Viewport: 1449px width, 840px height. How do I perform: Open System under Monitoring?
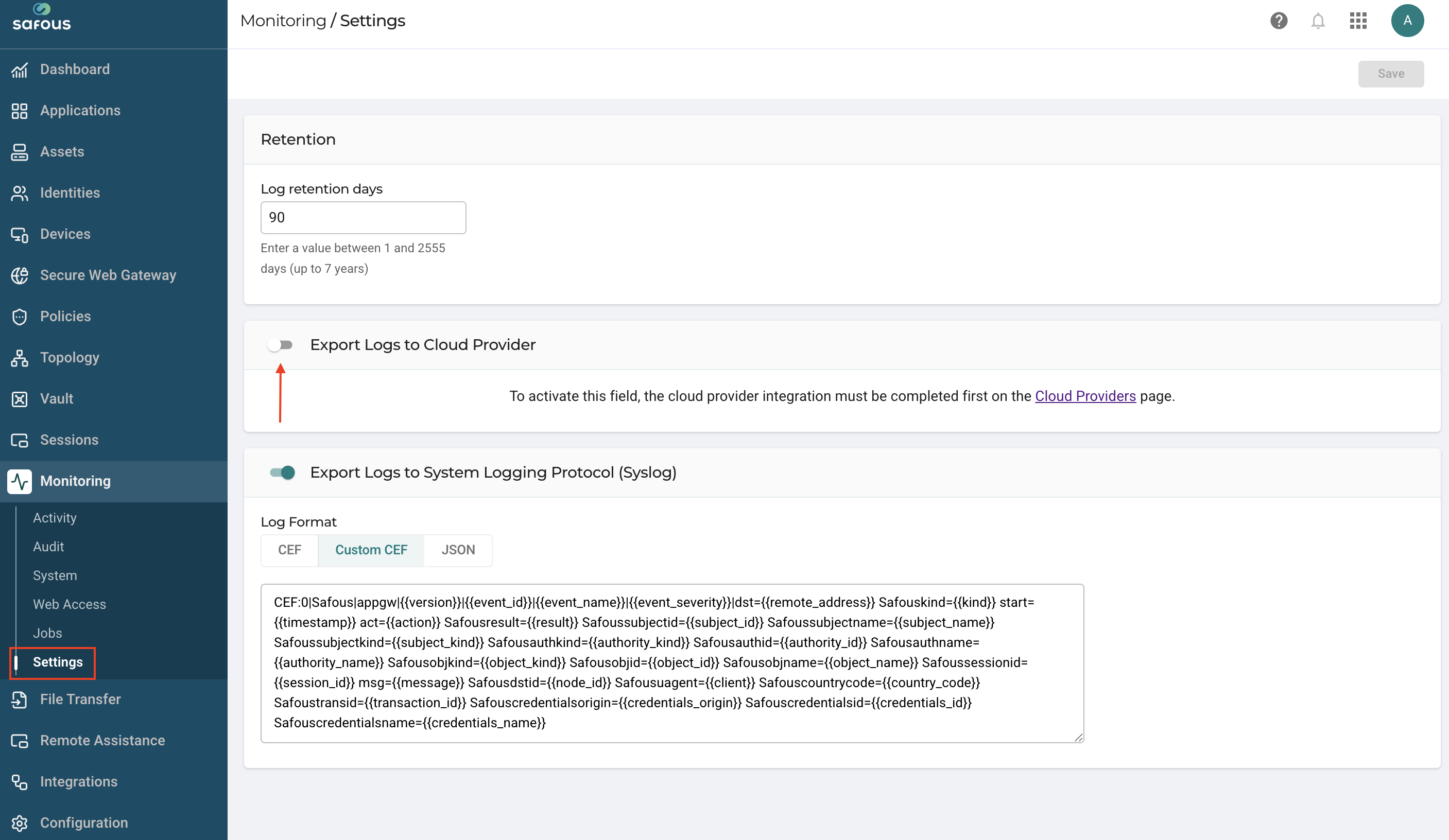point(55,575)
